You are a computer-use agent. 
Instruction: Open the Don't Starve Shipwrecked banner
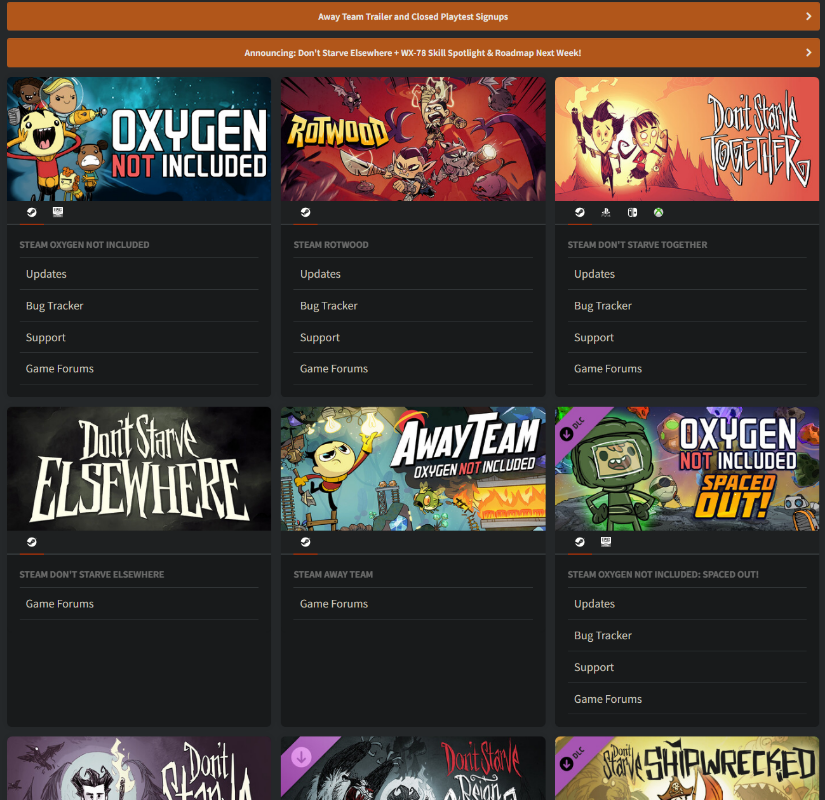[687, 768]
